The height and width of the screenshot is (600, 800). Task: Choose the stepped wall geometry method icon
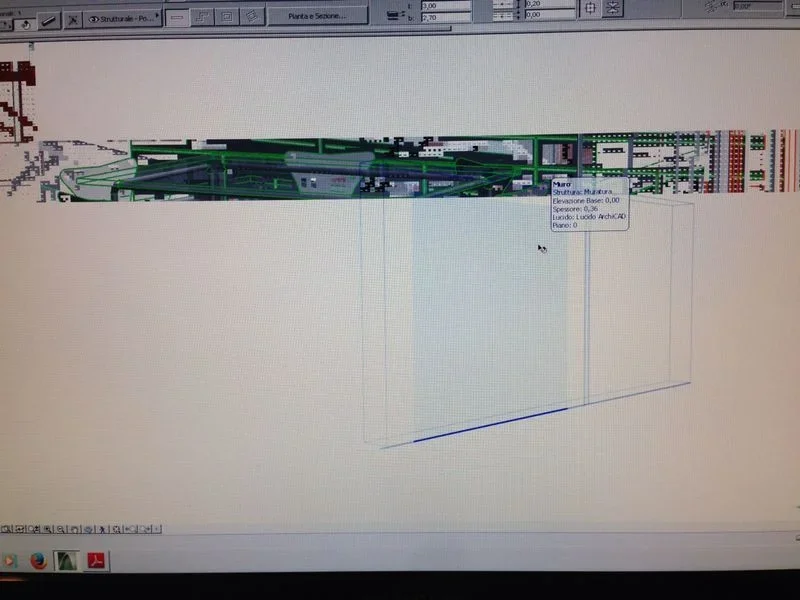click(202, 17)
